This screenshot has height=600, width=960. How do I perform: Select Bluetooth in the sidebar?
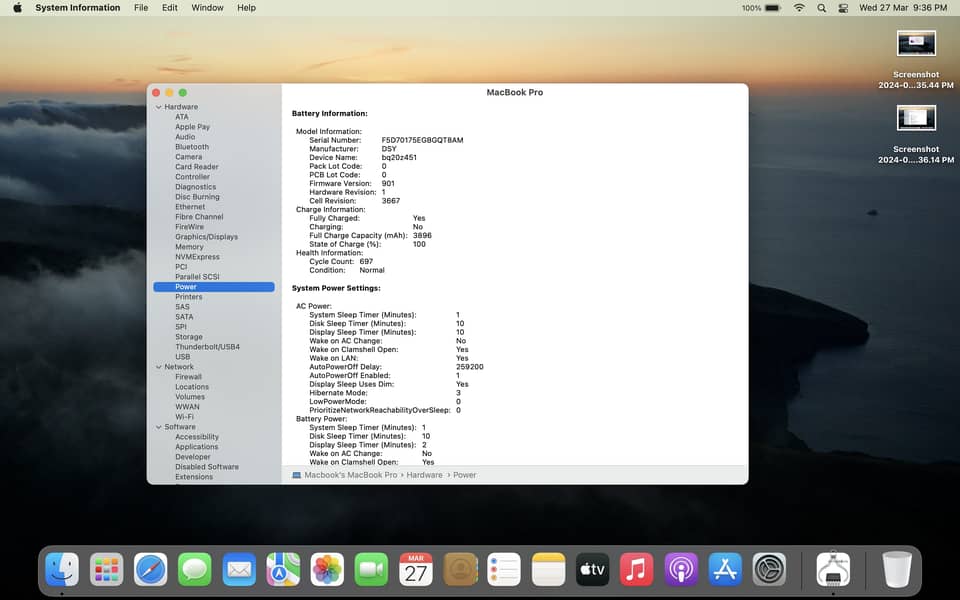(192, 147)
